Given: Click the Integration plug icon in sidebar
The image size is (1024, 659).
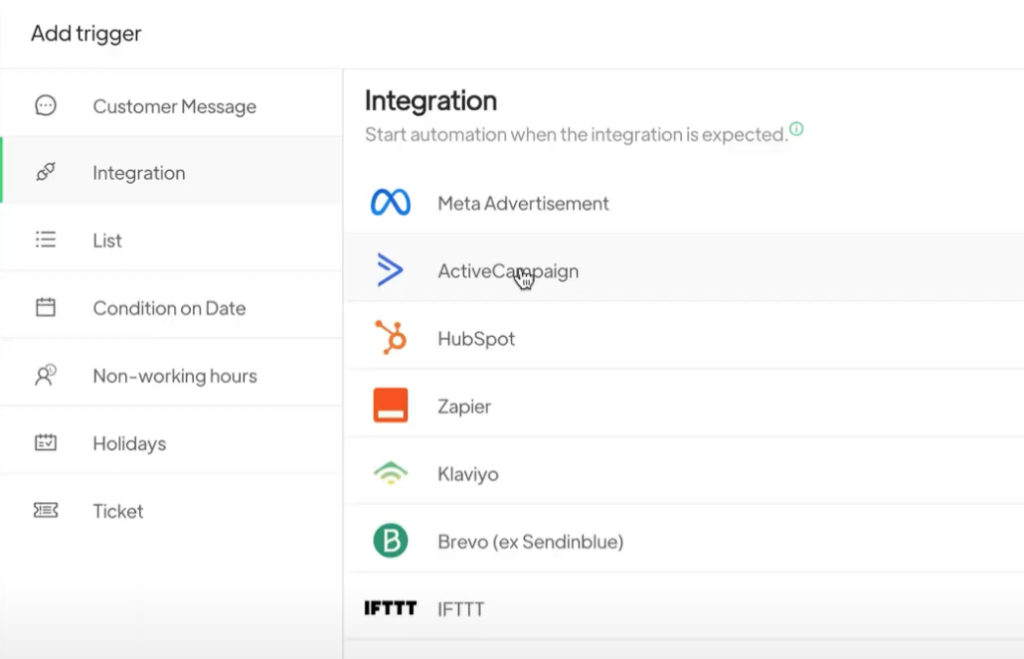Looking at the screenshot, I should (46, 173).
